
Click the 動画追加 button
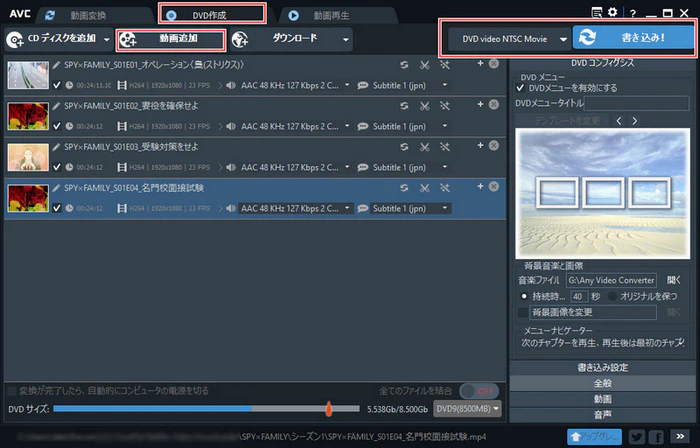(x=171, y=39)
